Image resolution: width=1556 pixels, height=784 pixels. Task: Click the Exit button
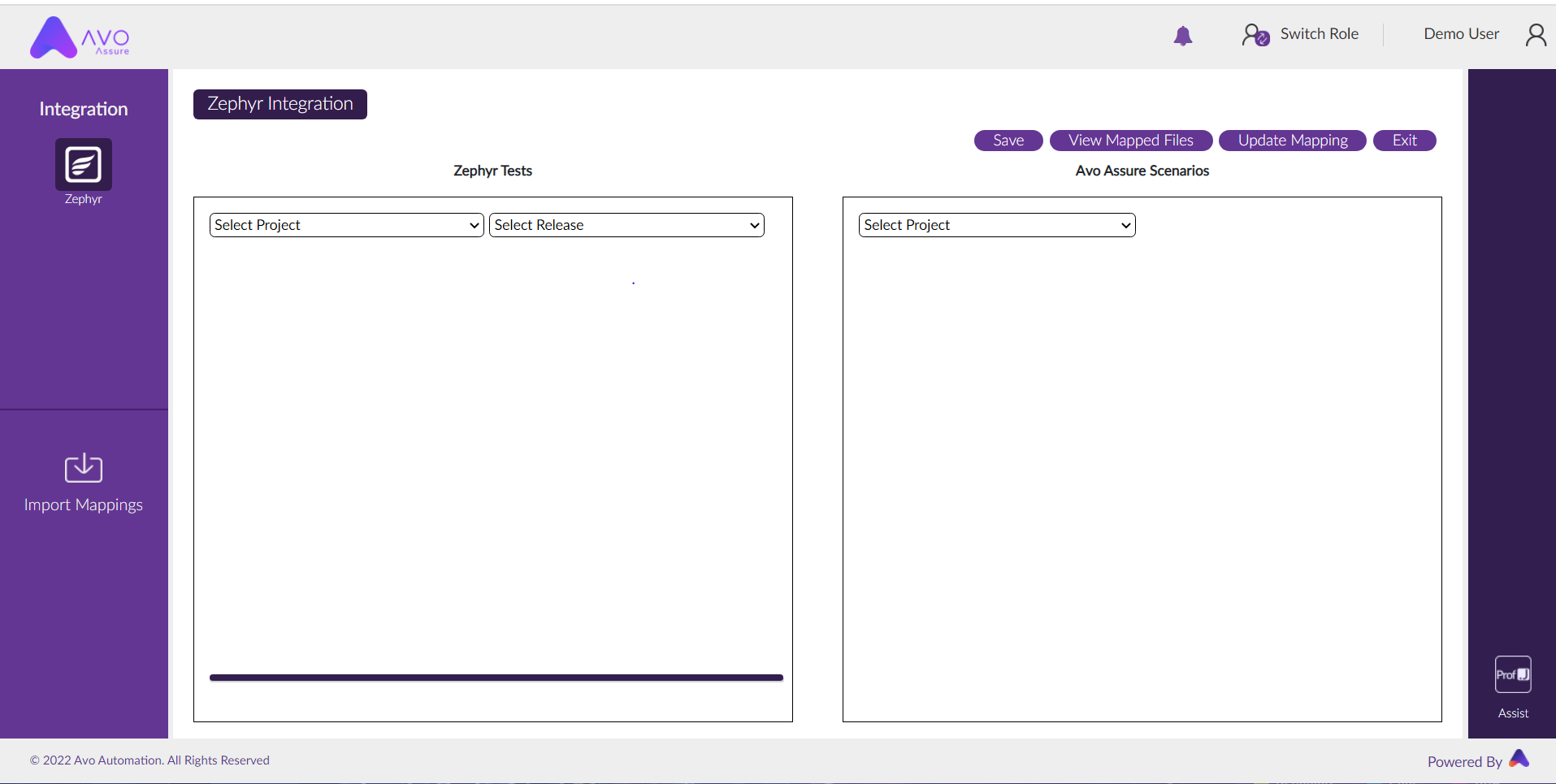(1405, 141)
